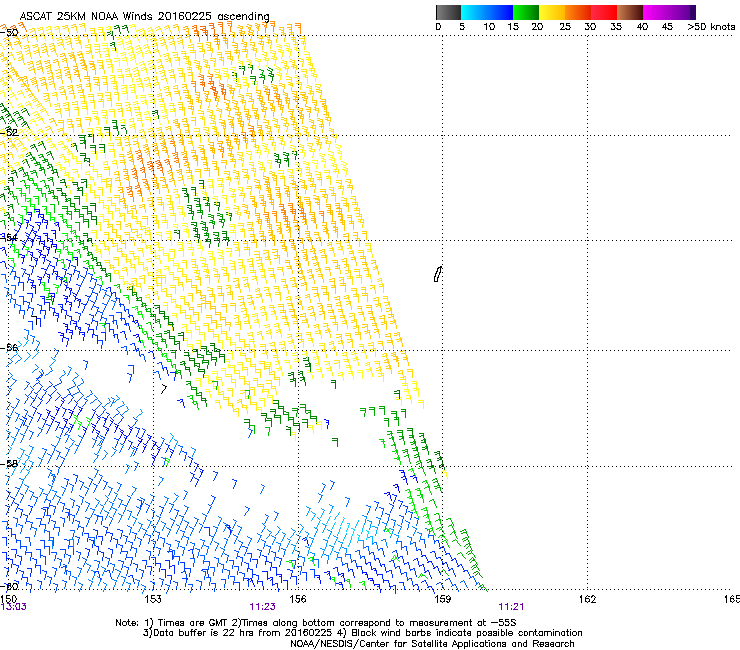Click the '10' legend scale label
The image size is (740, 650).
(489, 27)
